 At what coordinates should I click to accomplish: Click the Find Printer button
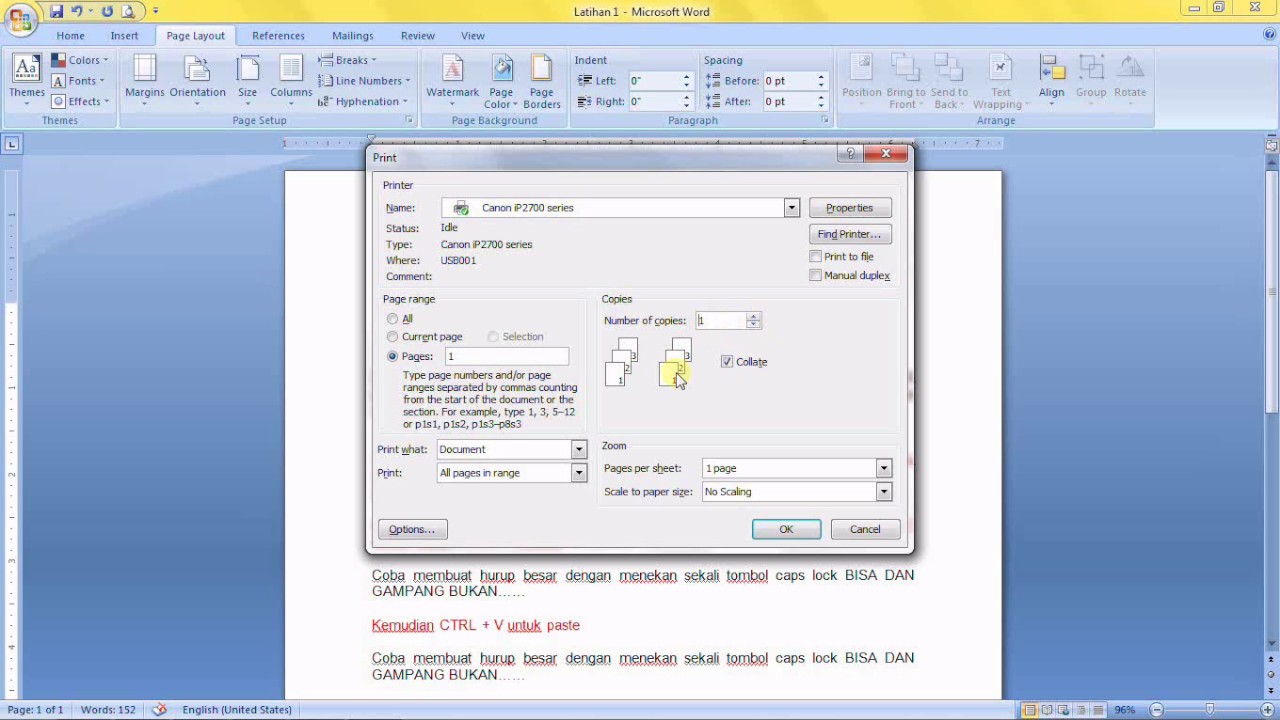(849, 234)
